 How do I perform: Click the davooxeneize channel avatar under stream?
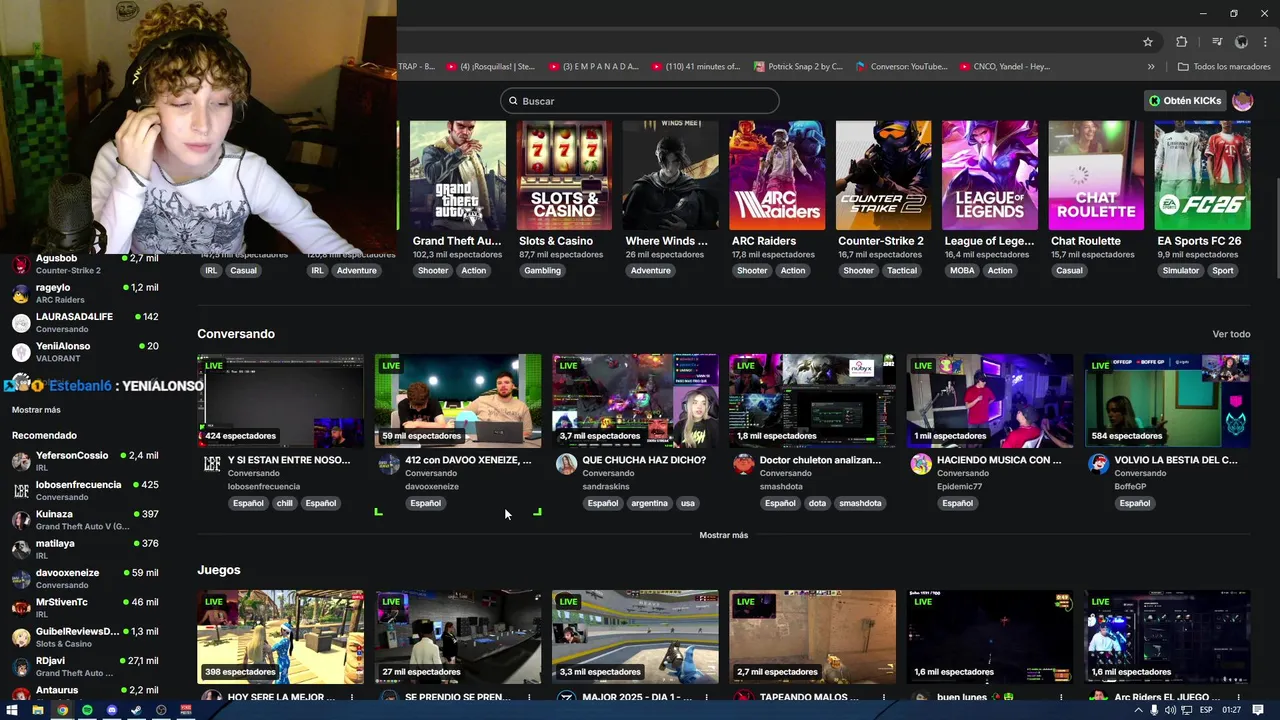click(389, 464)
